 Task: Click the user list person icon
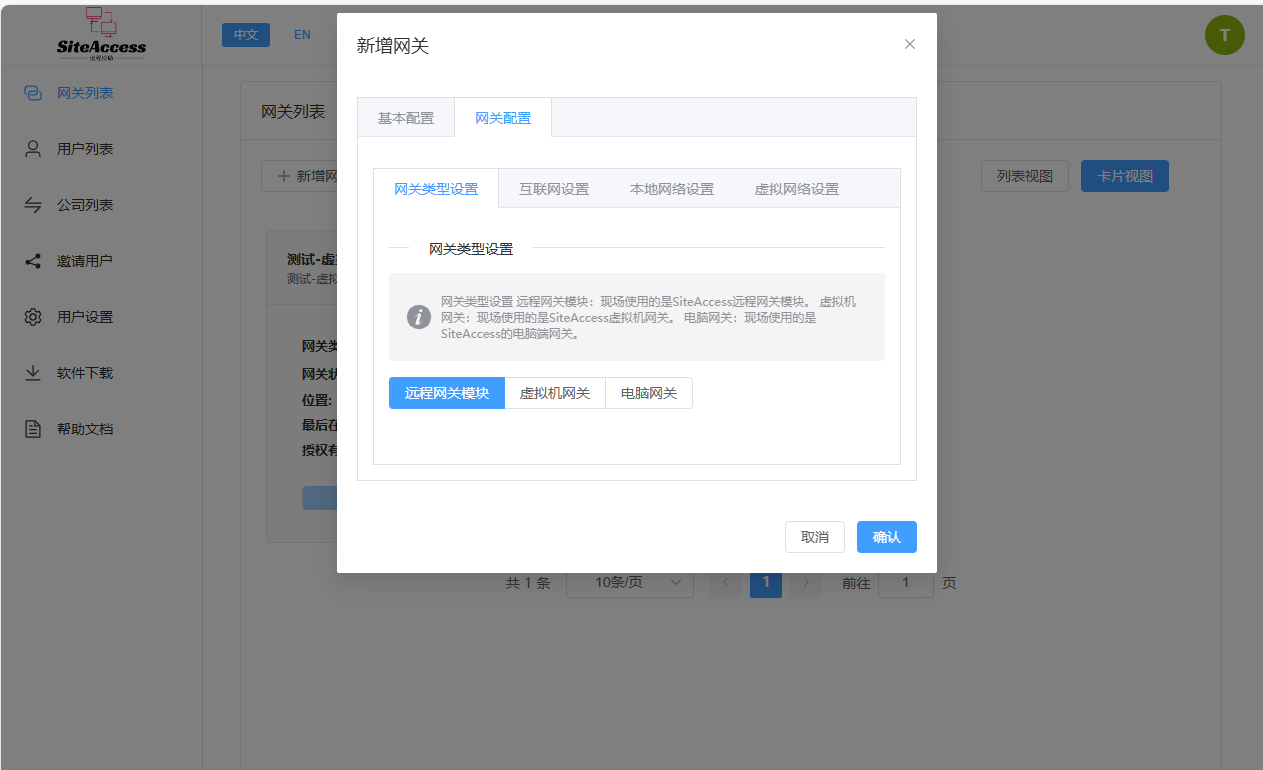click(33, 149)
